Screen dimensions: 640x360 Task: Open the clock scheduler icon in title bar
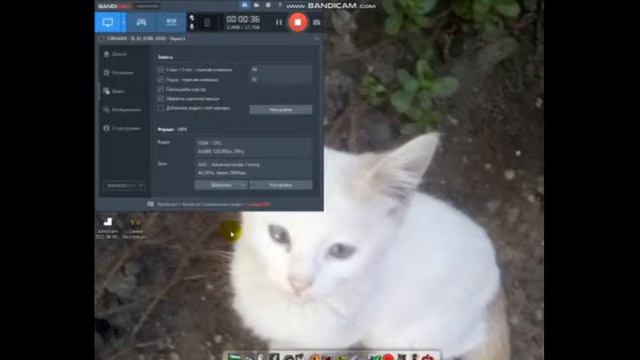[268, 5]
